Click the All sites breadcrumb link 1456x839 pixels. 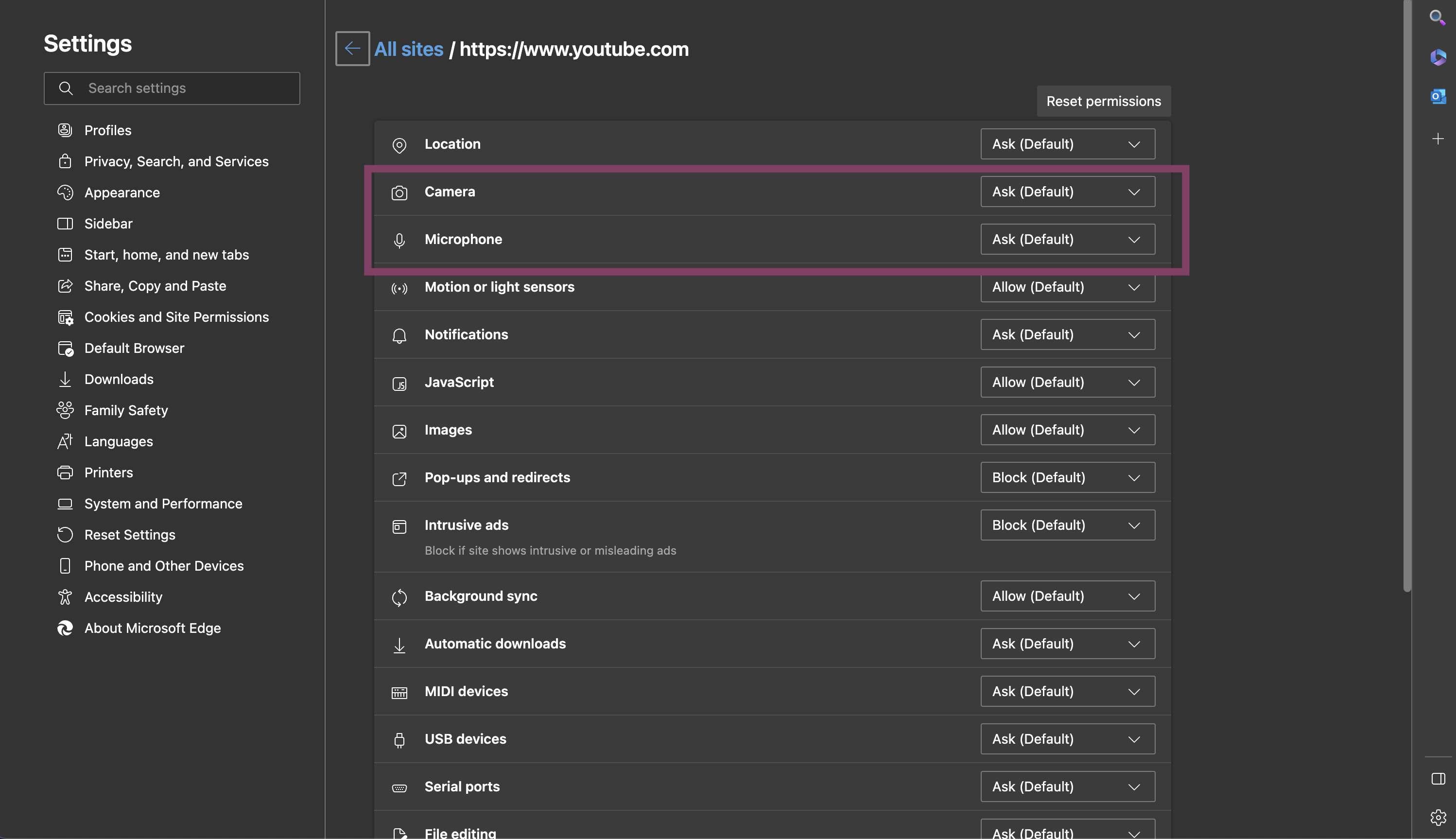(408, 49)
